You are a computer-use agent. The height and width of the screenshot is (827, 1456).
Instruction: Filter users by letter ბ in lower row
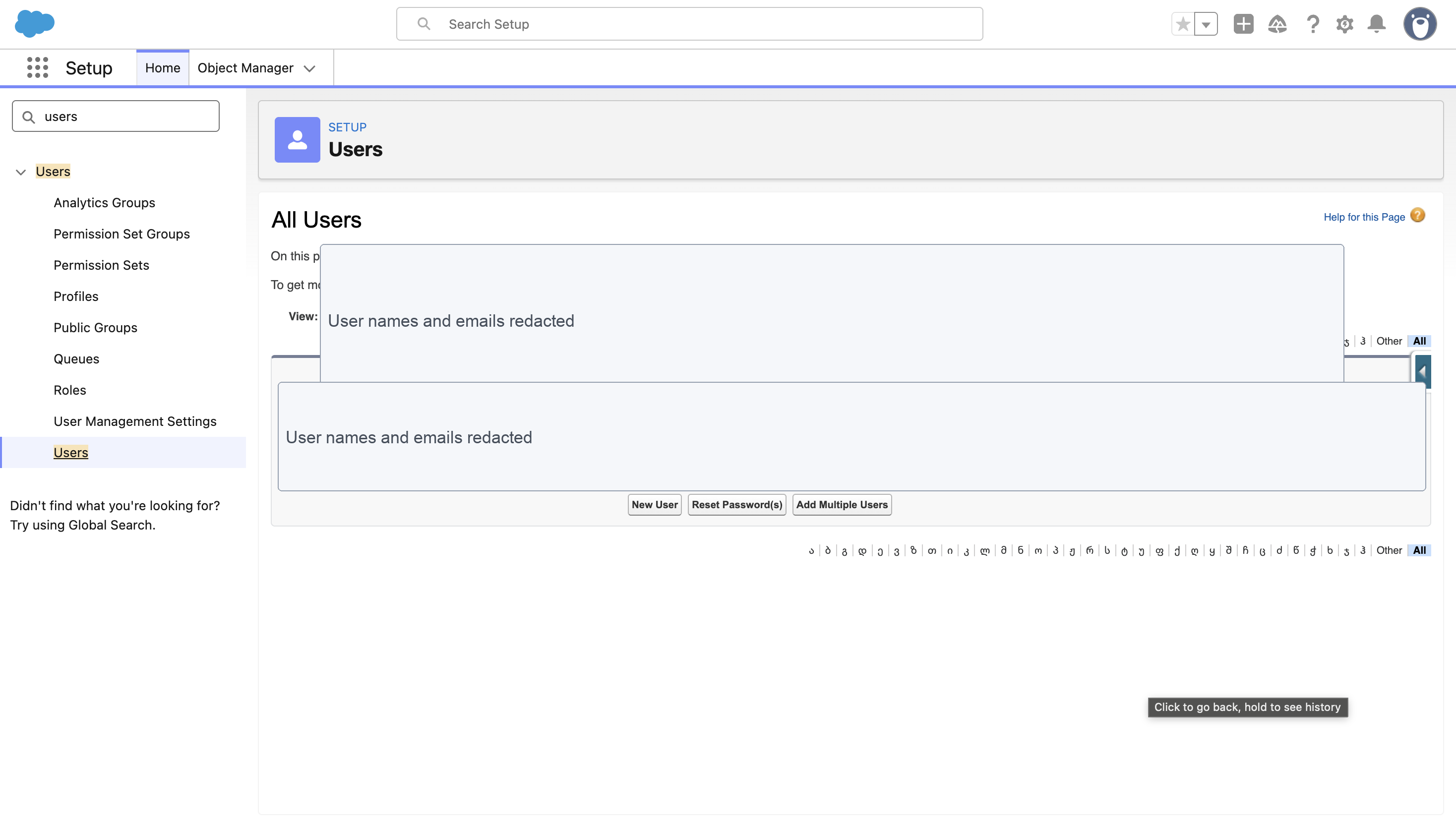[828, 551]
